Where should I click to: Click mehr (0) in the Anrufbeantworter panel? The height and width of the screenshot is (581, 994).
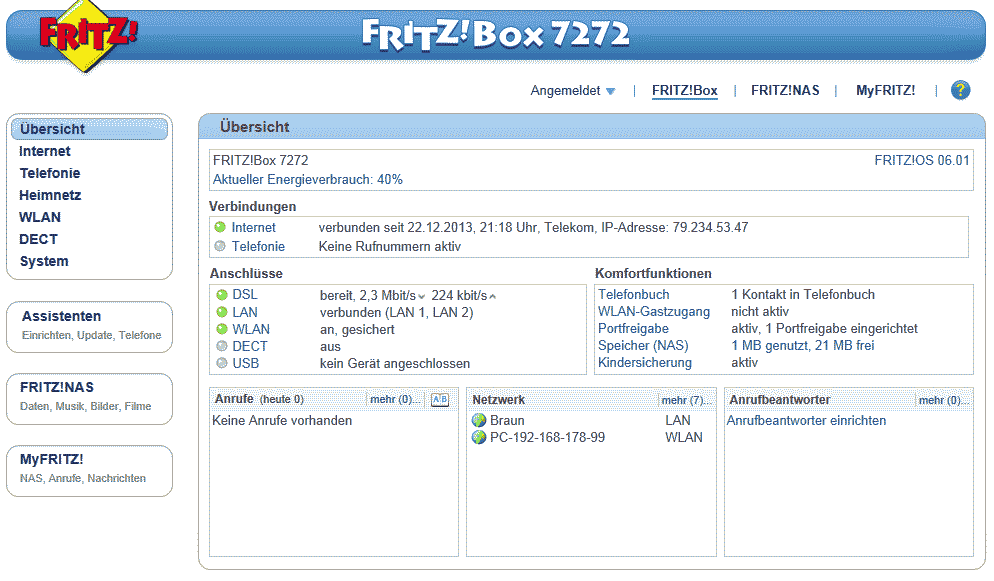click(x=943, y=400)
